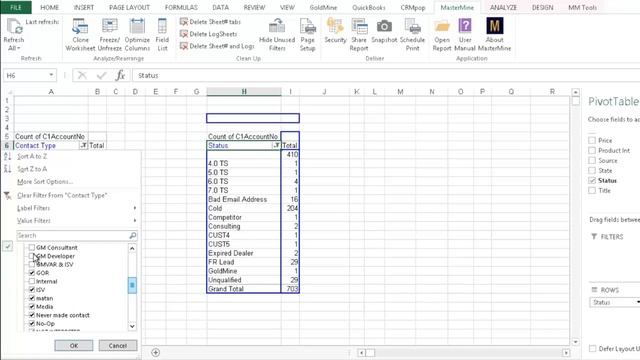
Task: Enable the Source field checkbox
Action: tap(592, 160)
